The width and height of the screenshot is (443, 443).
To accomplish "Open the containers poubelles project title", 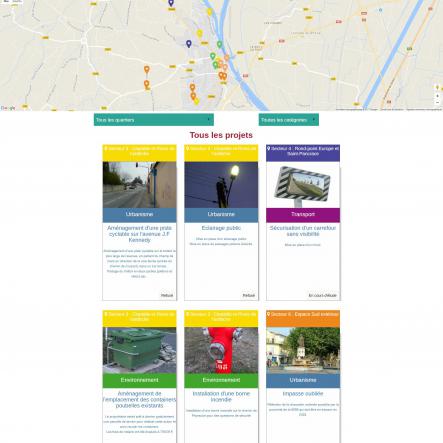I will pyautogui.click(x=139, y=399).
